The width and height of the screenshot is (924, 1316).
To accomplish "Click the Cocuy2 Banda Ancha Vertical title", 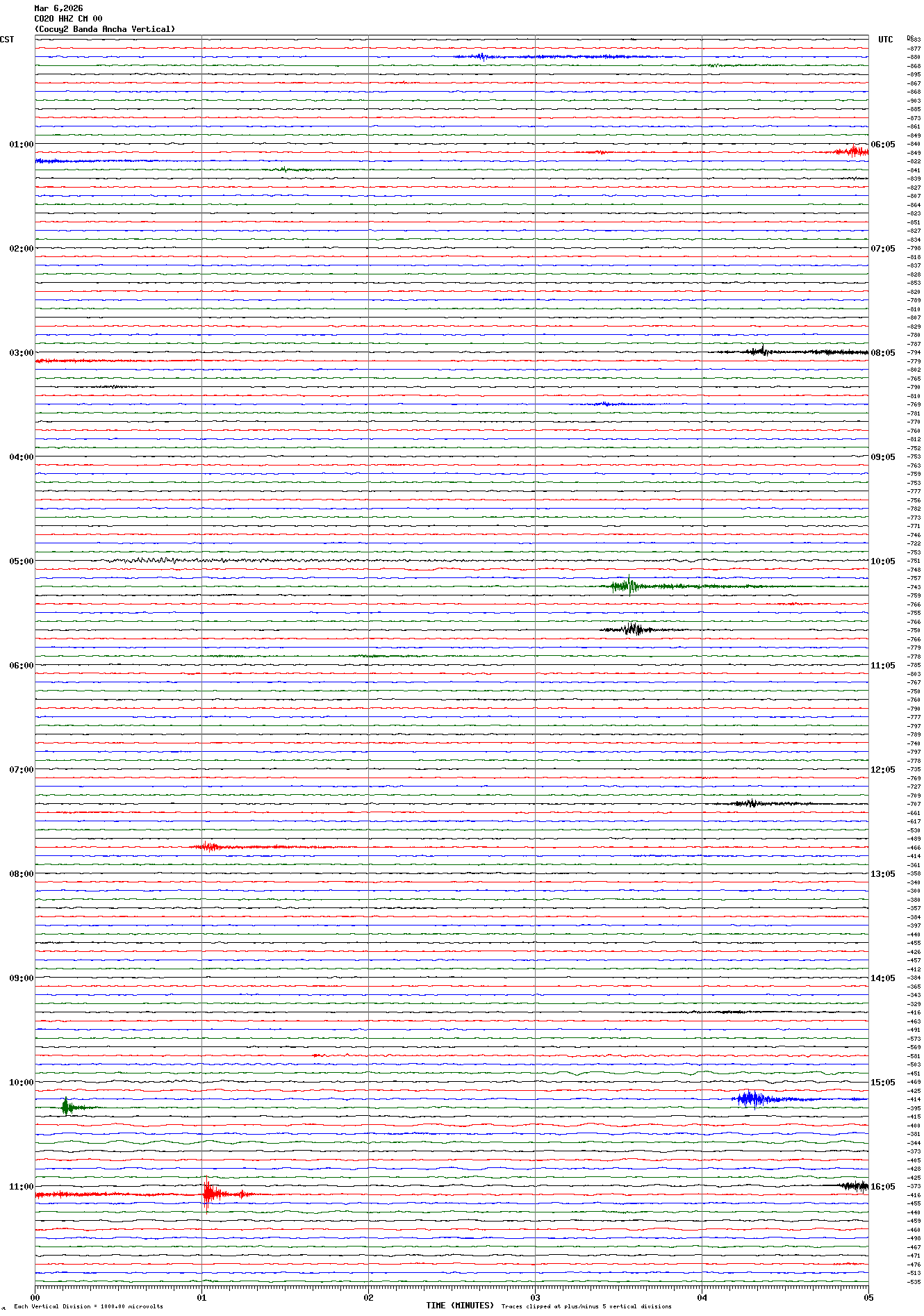I will coord(105,29).
